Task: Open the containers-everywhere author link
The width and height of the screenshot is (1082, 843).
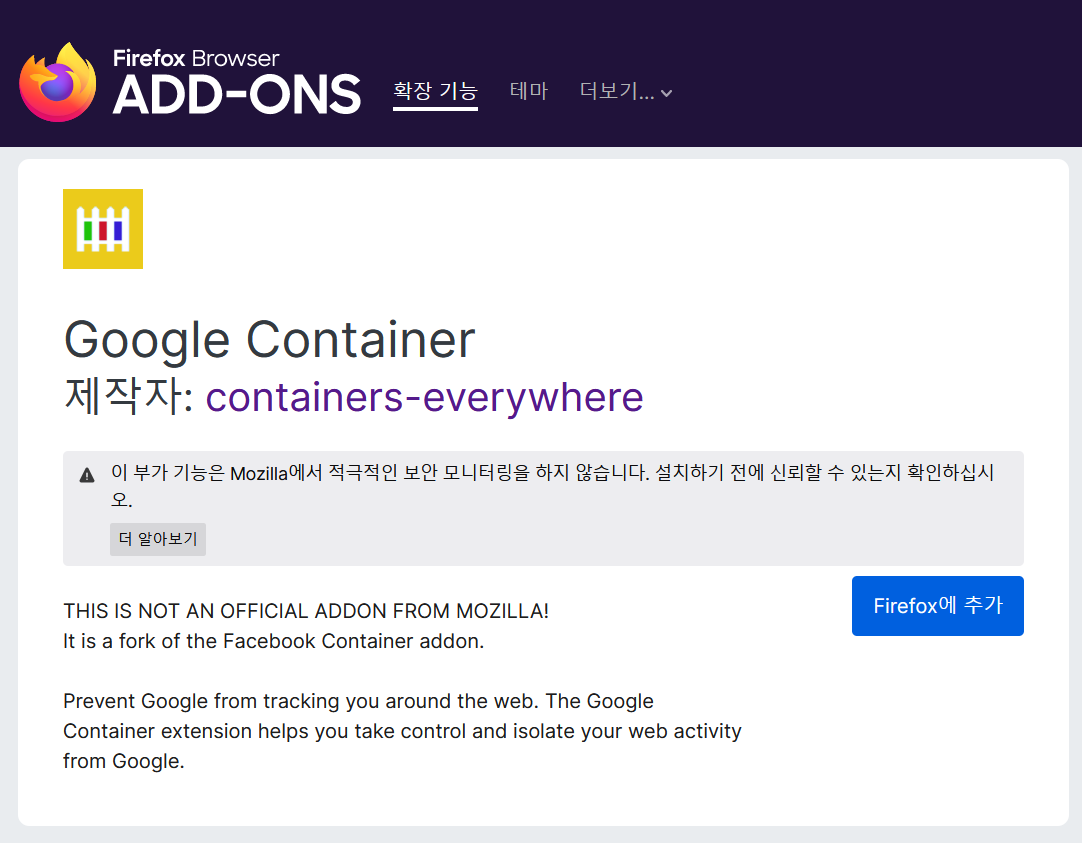Action: pyautogui.click(x=424, y=397)
